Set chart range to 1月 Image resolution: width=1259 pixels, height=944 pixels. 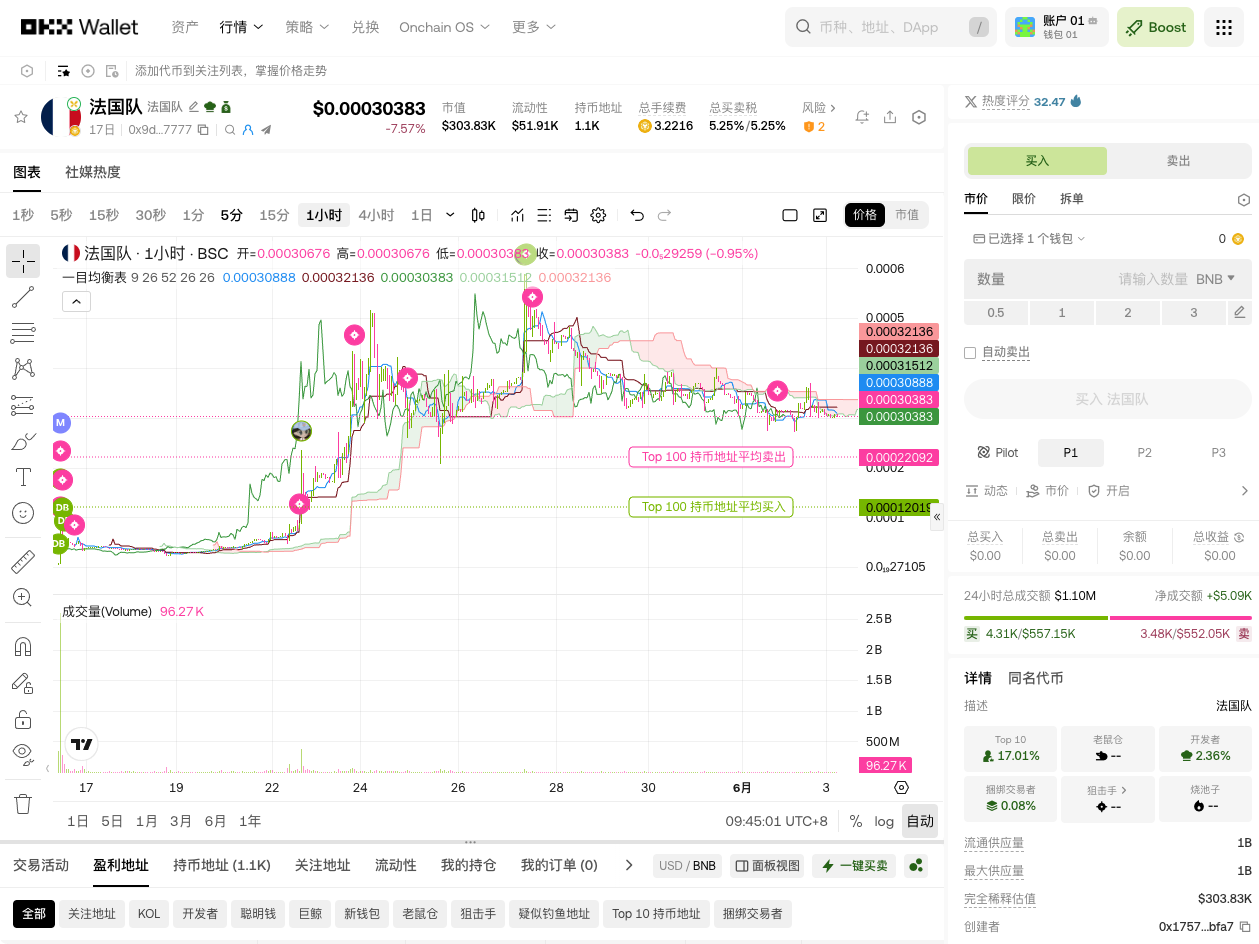146,821
